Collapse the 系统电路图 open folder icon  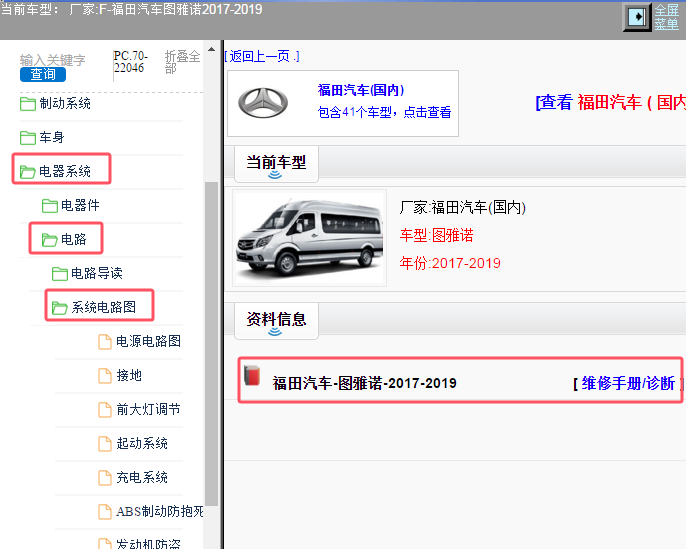(x=60, y=308)
